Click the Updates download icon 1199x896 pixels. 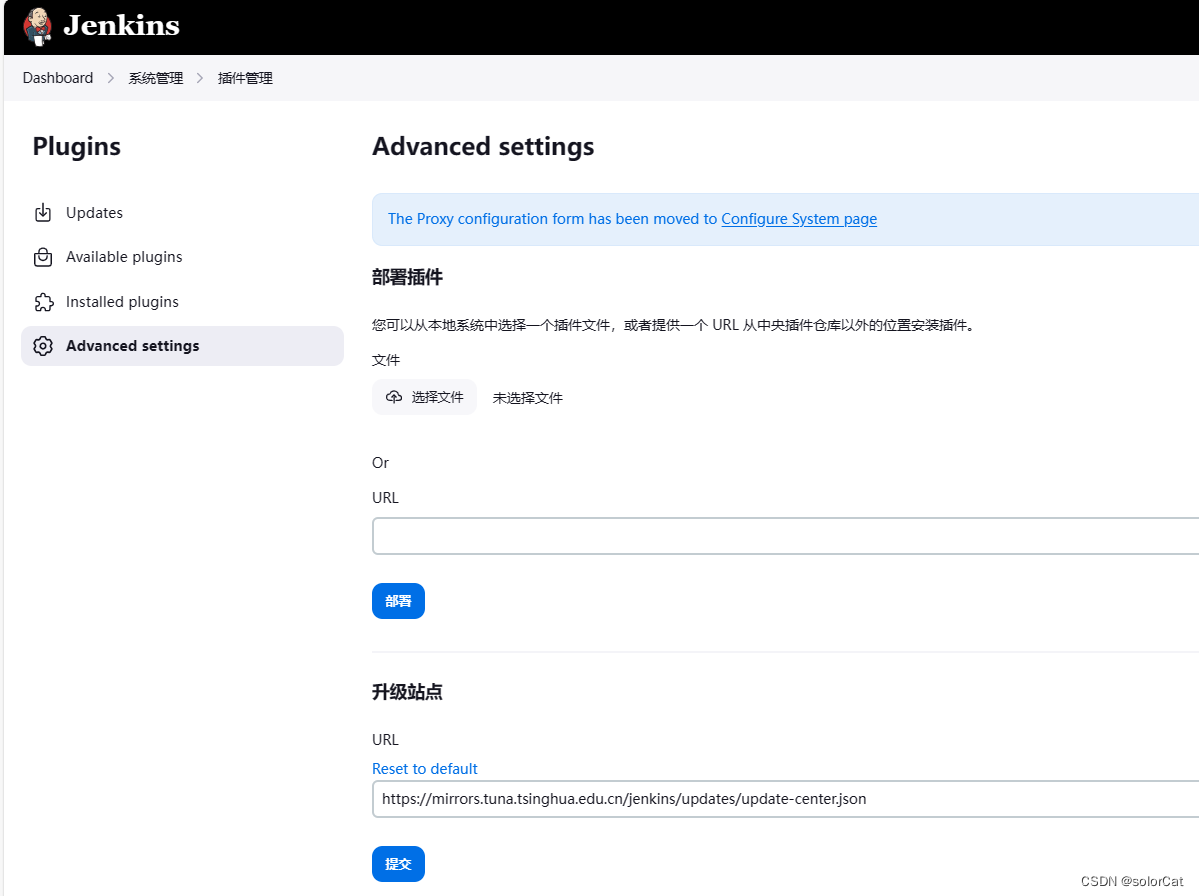43,213
